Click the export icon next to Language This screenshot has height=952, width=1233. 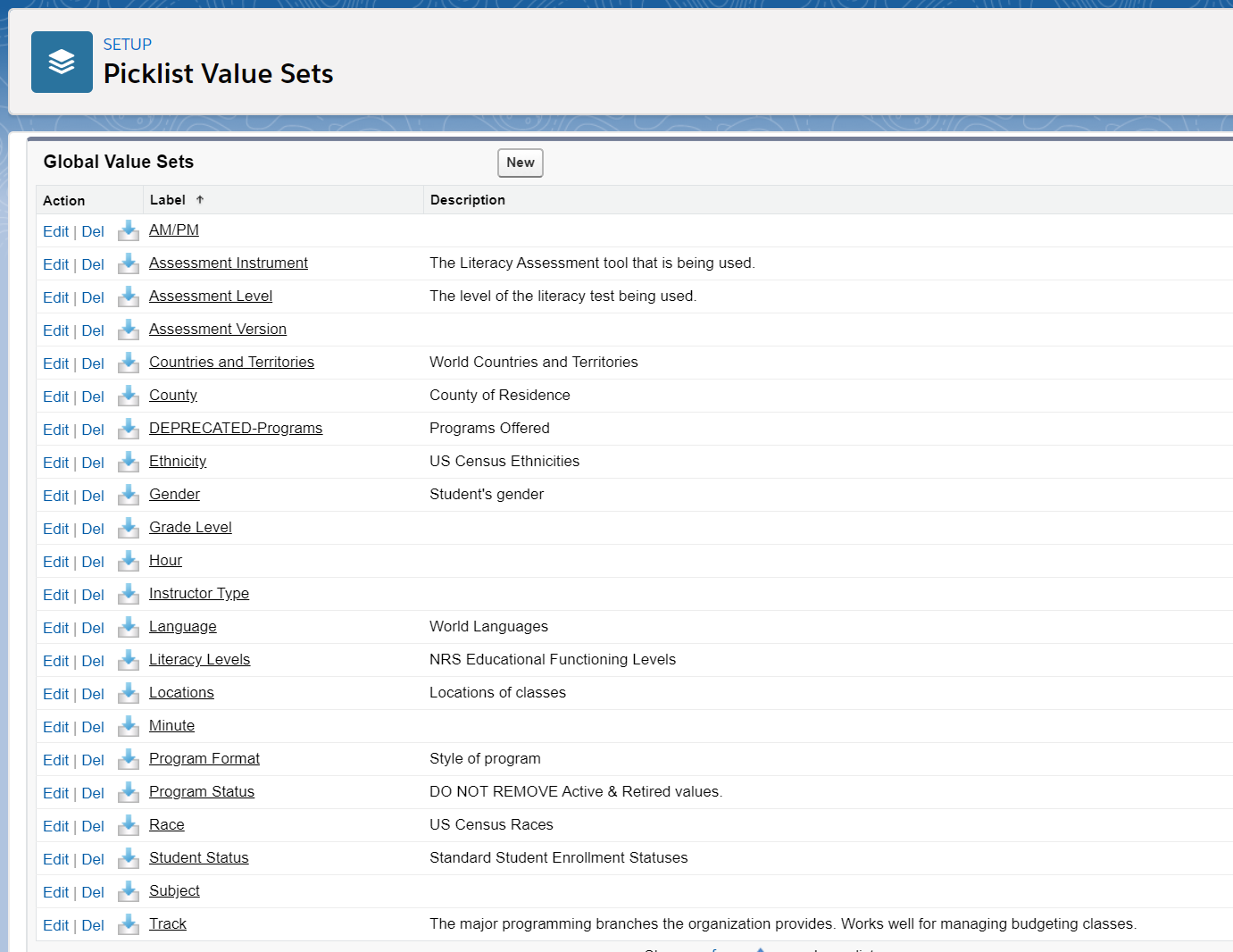tap(128, 627)
